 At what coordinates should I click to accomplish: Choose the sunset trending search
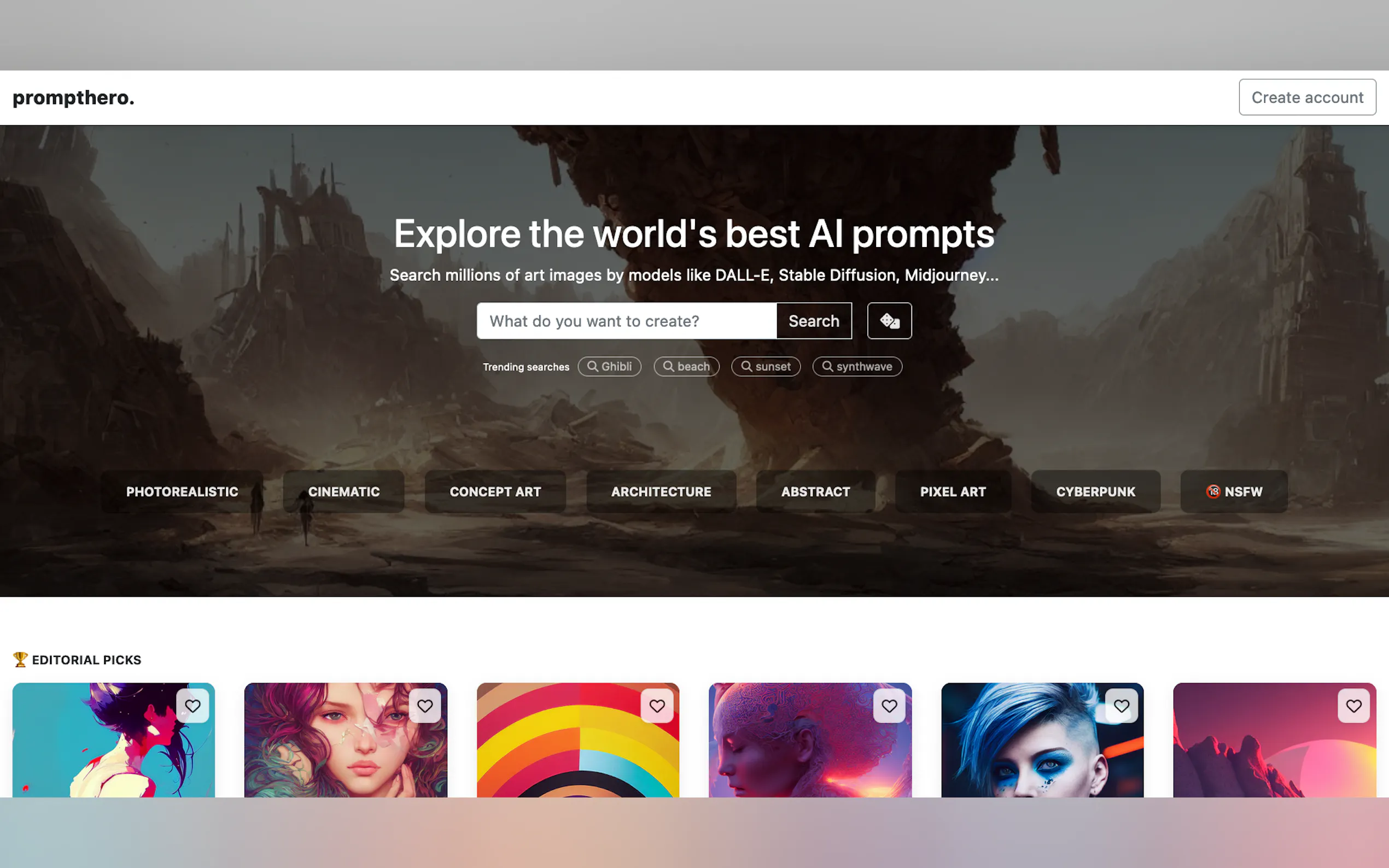click(766, 366)
